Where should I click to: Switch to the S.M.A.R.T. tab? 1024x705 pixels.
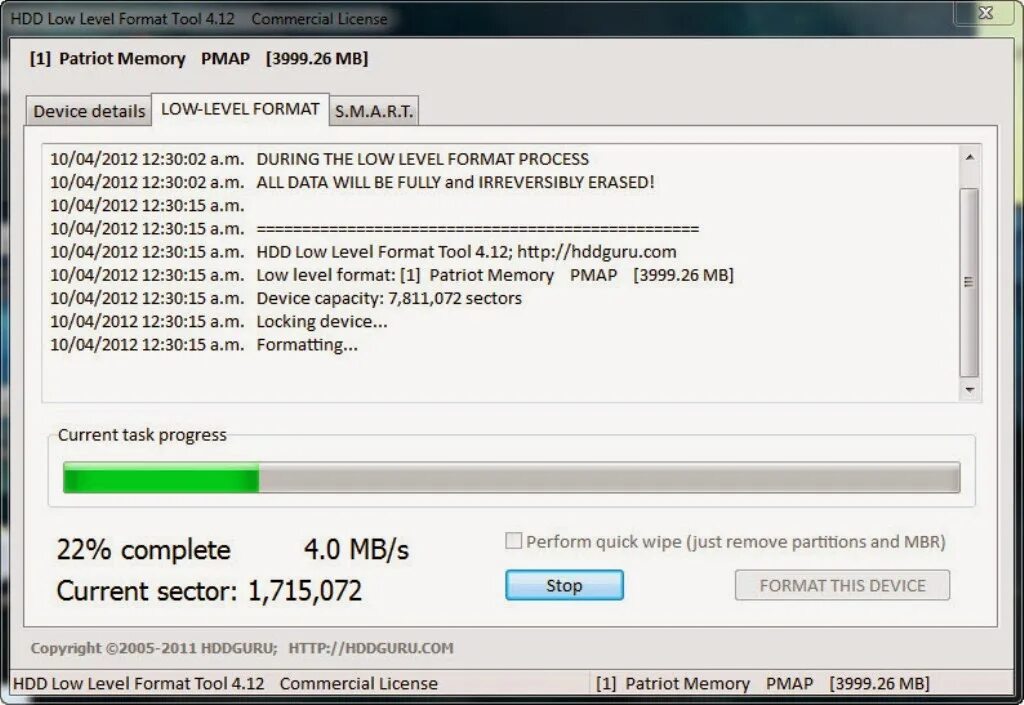(x=374, y=111)
